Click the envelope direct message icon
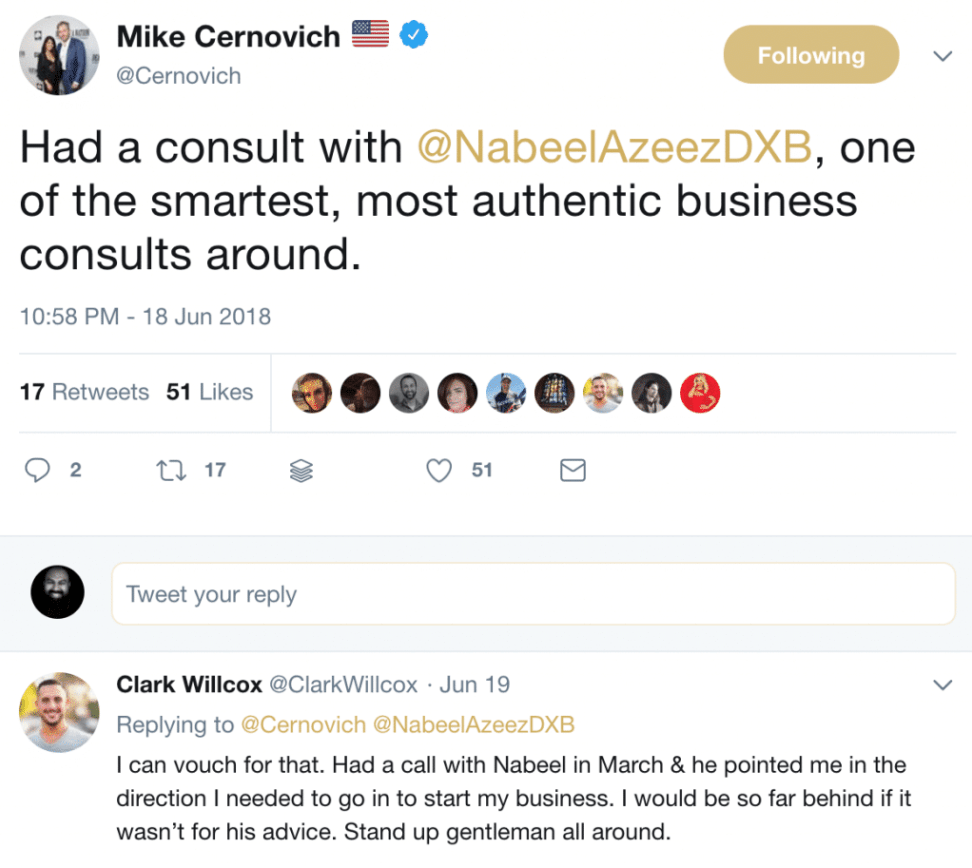972x868 pixels. (572, 470)
